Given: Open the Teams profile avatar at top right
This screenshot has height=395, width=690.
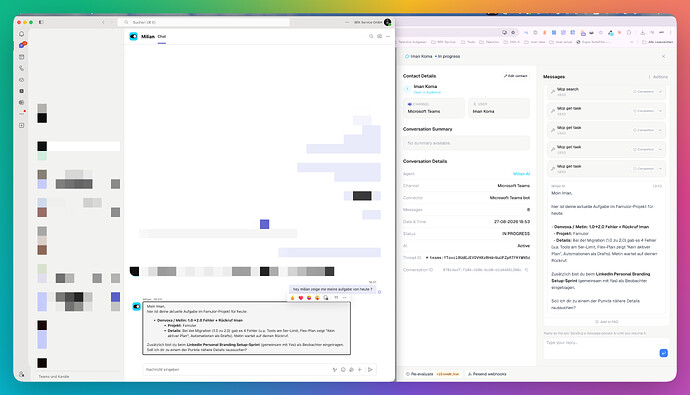Looking at the screenshot, I should point(387,22).
